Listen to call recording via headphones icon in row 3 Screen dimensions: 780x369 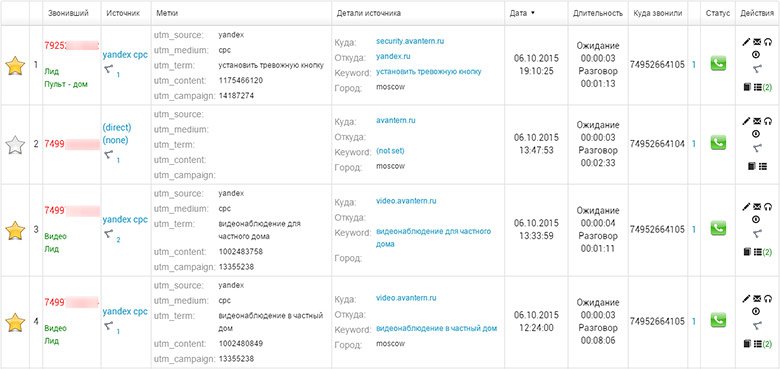768,206
